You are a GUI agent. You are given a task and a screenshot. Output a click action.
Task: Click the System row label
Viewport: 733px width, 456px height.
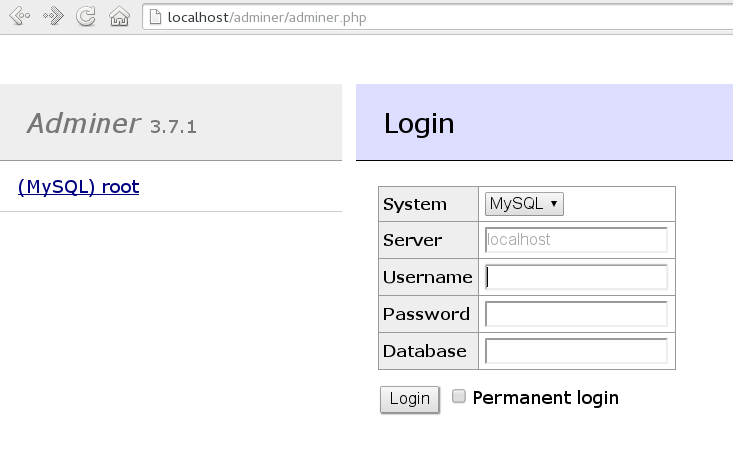click(x=414, y=204)
